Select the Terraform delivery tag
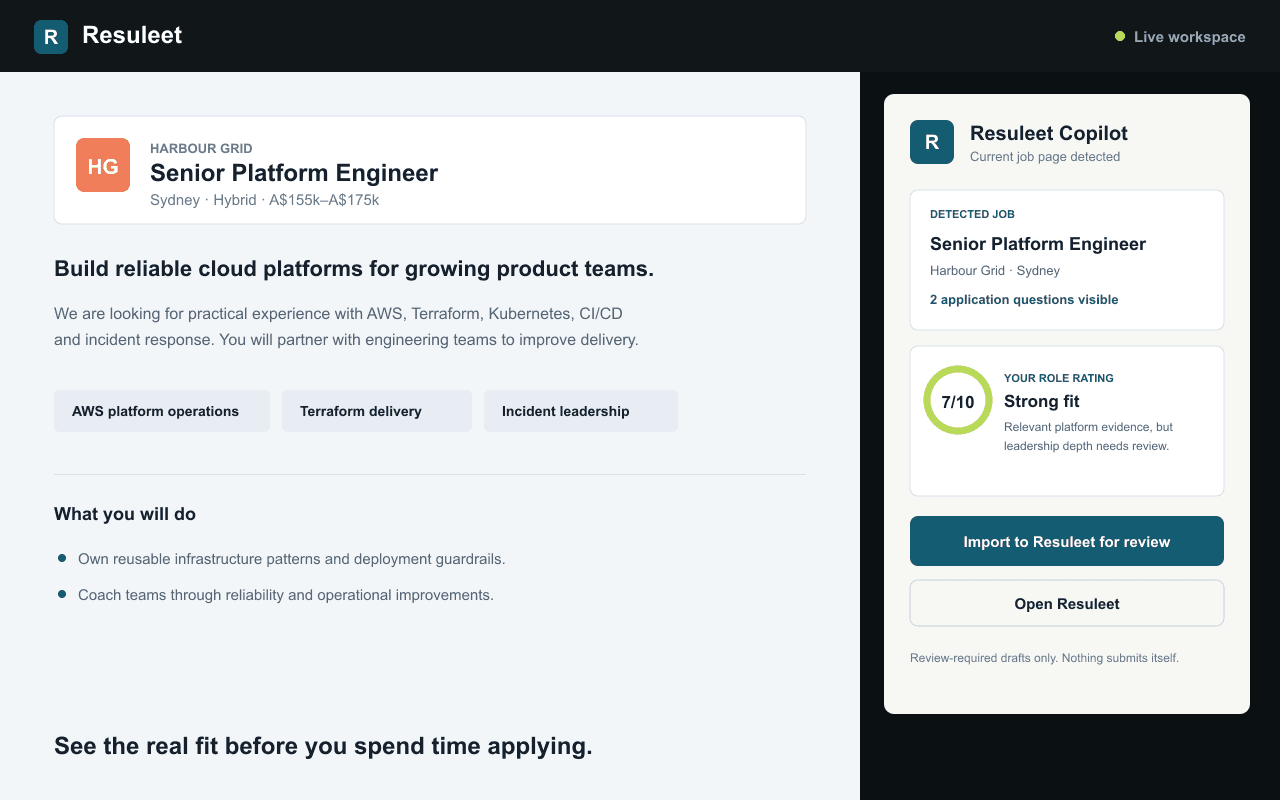Screen dimensions: 1280x800 pos(377,411)
